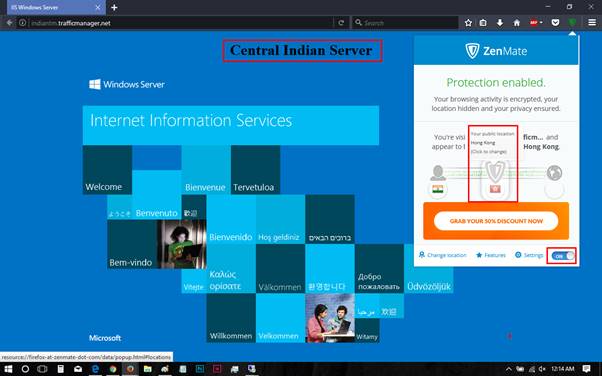This screenshot has width=602, height=376.
Task: Show hidden system tray icons chevron
Action: pos(509,369)
